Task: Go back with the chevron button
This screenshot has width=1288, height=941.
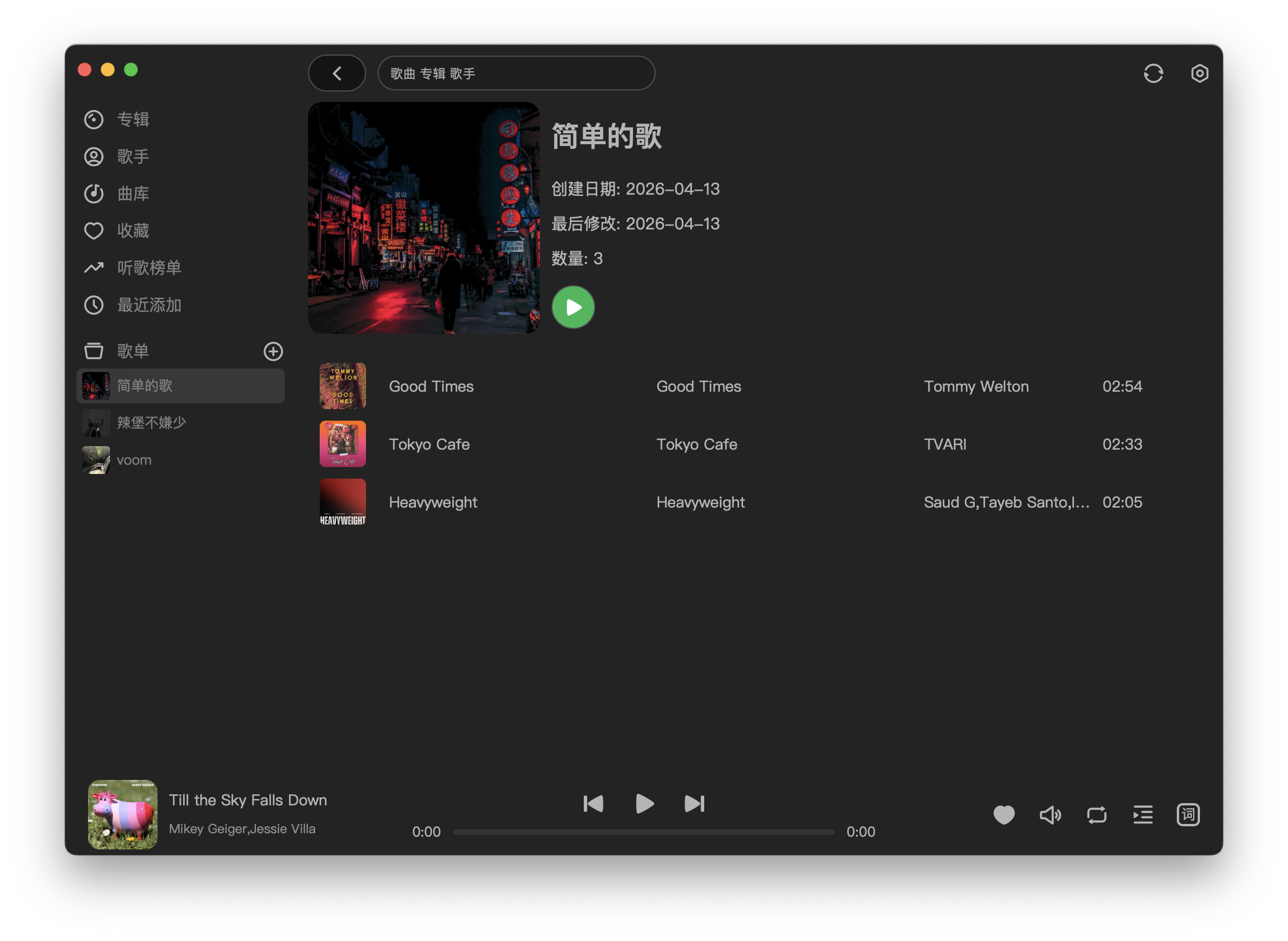Action: 337,74
